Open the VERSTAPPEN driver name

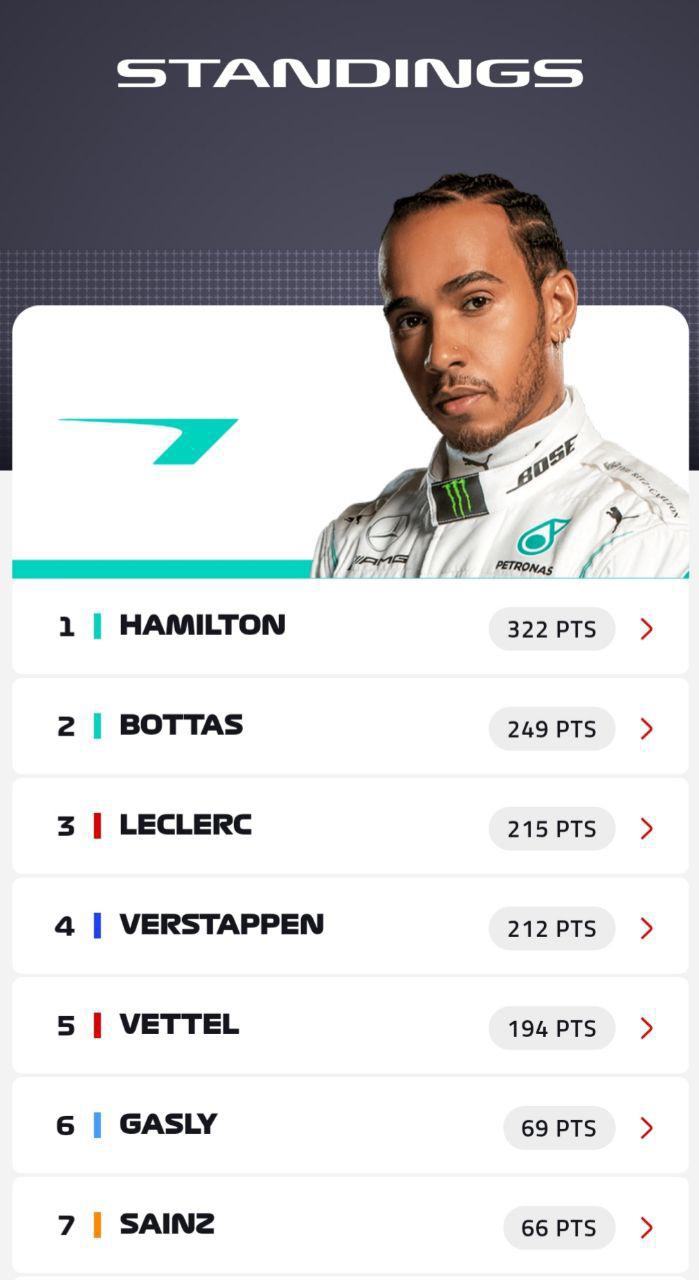pyautogui.click(x=221, y=925)
